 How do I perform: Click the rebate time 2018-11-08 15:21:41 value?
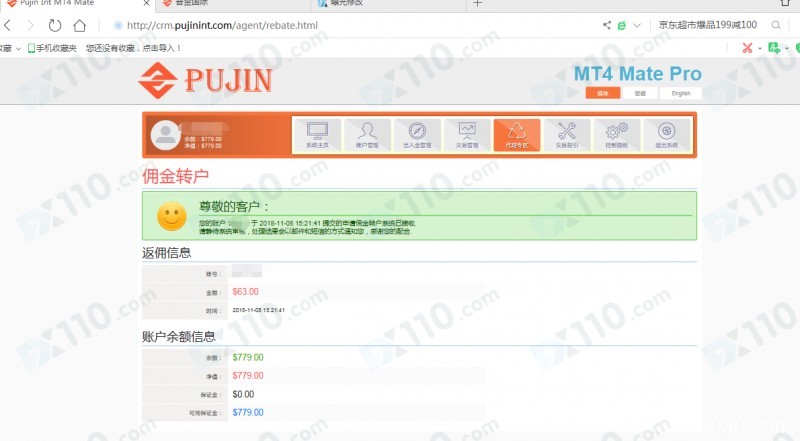click(x=258, y=310)
